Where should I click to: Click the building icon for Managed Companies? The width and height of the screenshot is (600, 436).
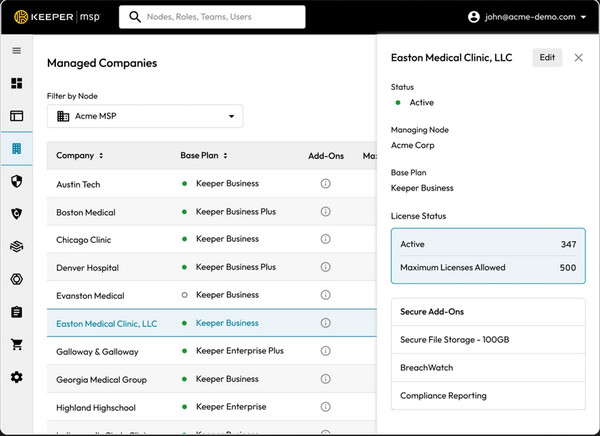click(x=16, y=148)
